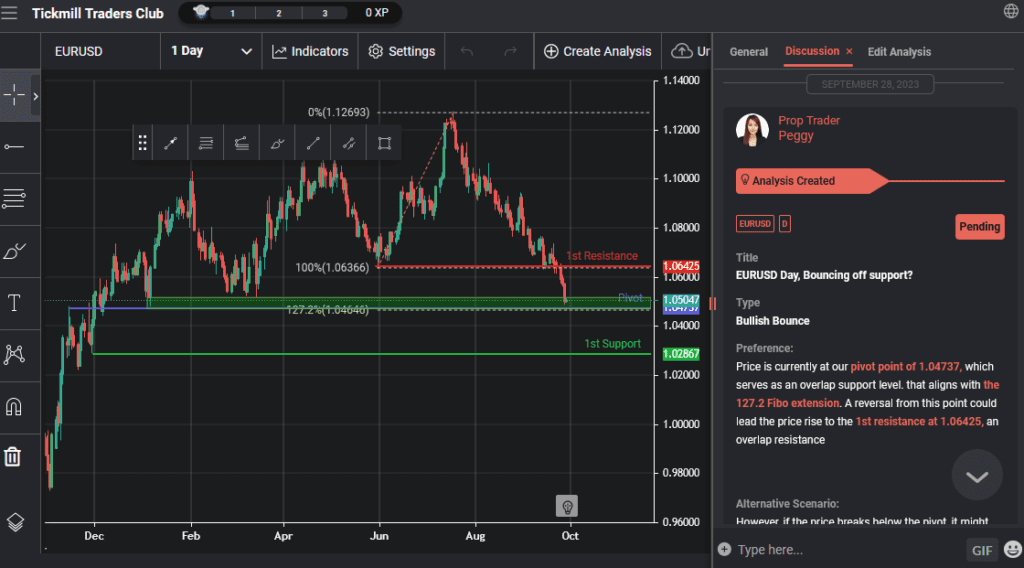Open the Indicators menu
The height and width of the screenshot is (568, 1024).
[x=310, y=51]
